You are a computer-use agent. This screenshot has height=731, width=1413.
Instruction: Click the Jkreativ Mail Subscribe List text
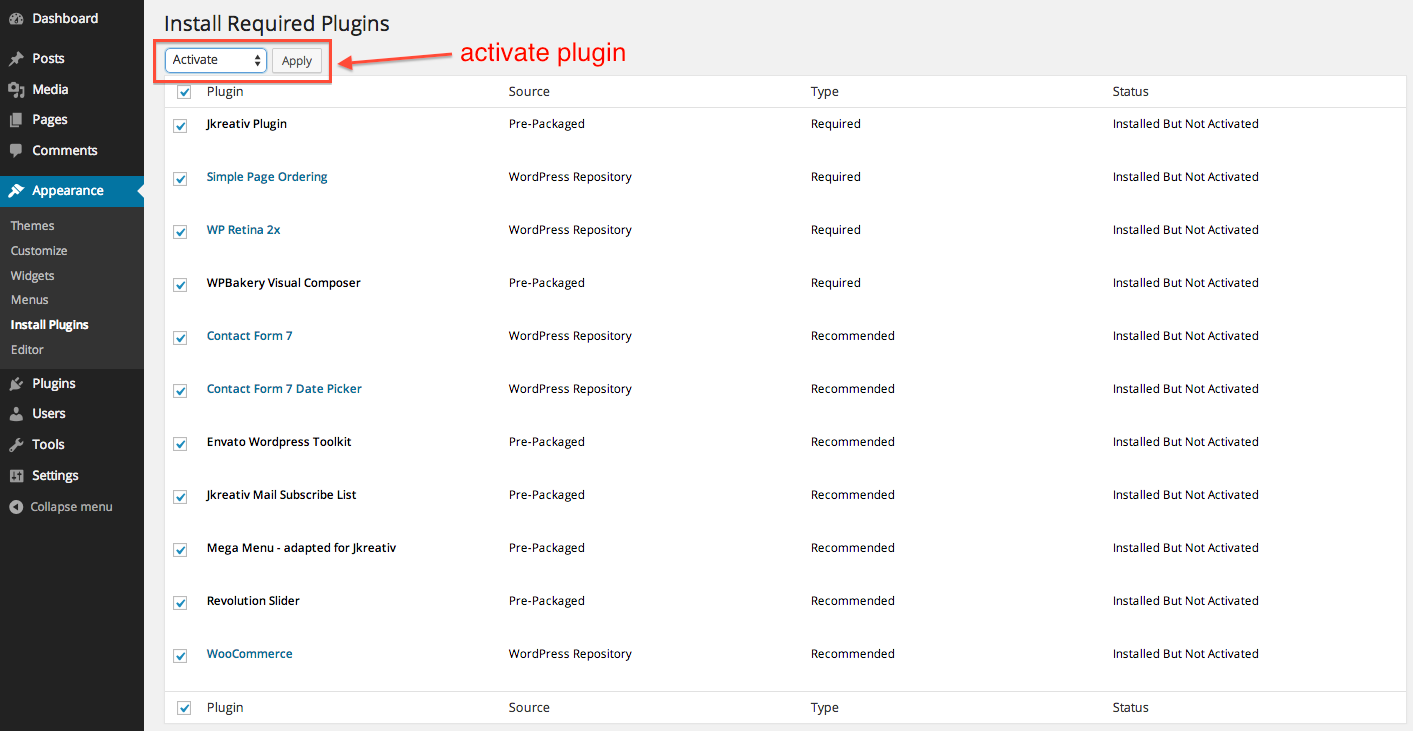282,495
